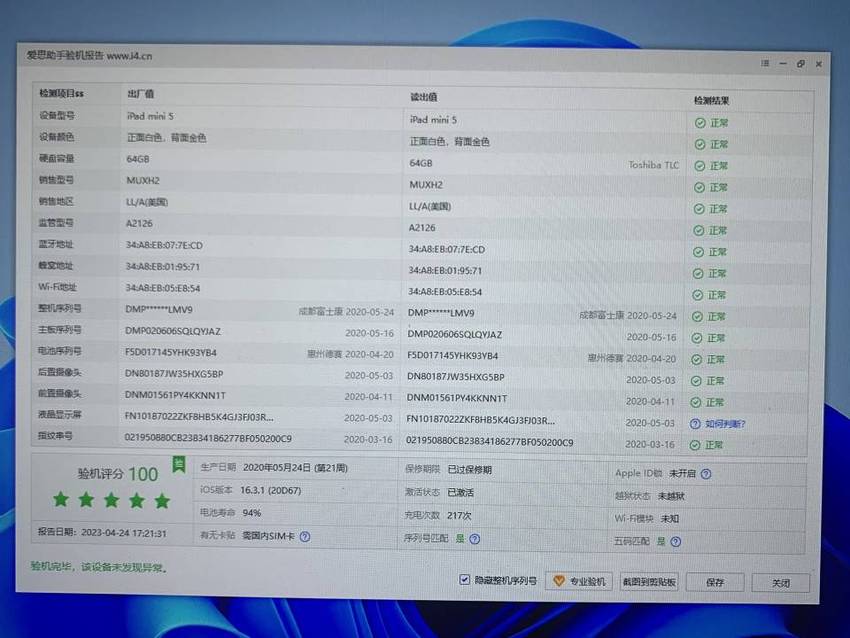Click the green check icon in 指纹串号 row
The image size is (850, 638).
[695, 445]
